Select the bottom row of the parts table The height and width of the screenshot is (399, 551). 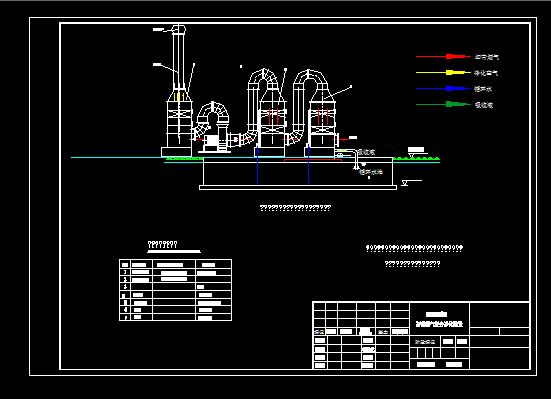point(175,317)
